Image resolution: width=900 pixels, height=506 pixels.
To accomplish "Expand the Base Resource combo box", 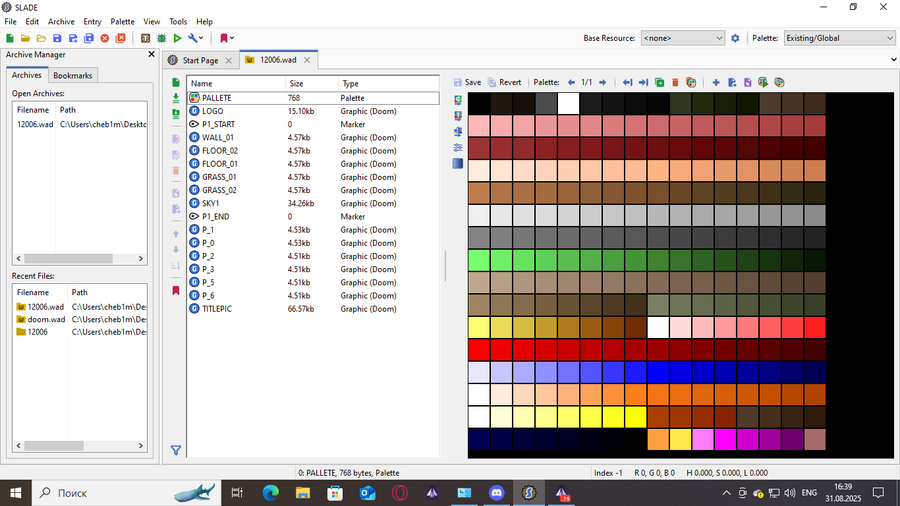I will (x=682, y=38).
